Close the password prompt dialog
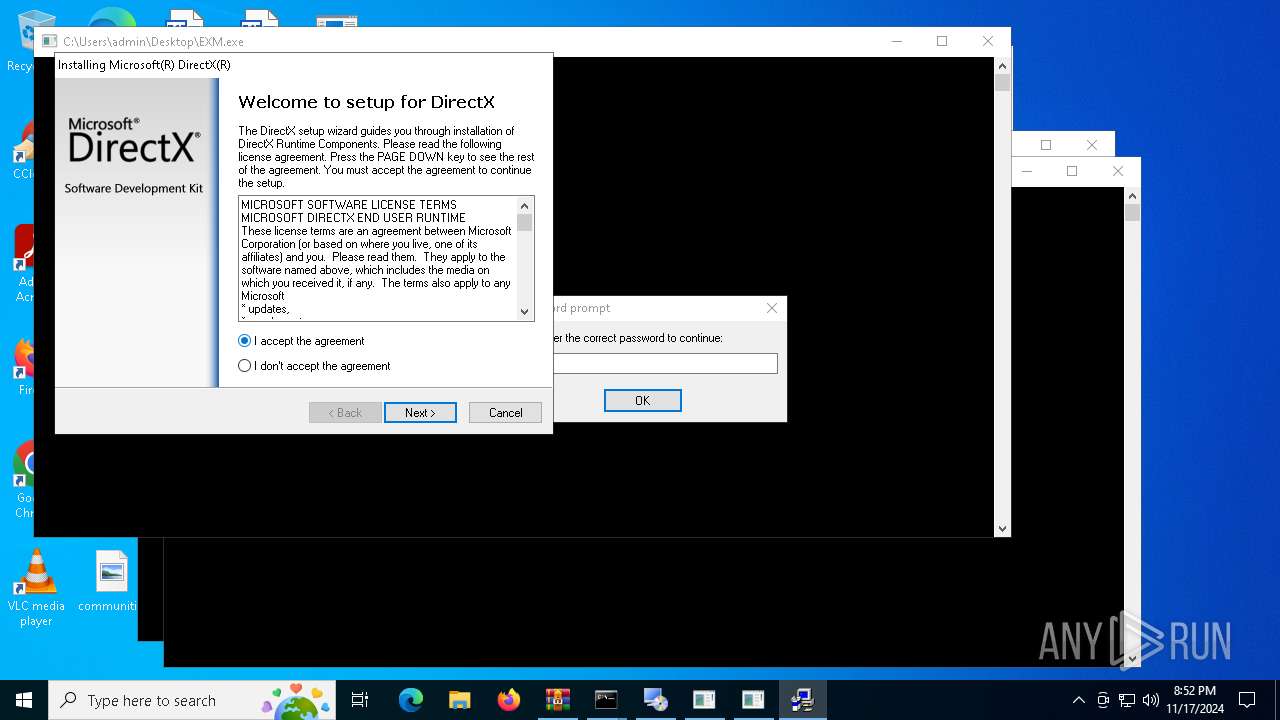 [x=771, y=308]
